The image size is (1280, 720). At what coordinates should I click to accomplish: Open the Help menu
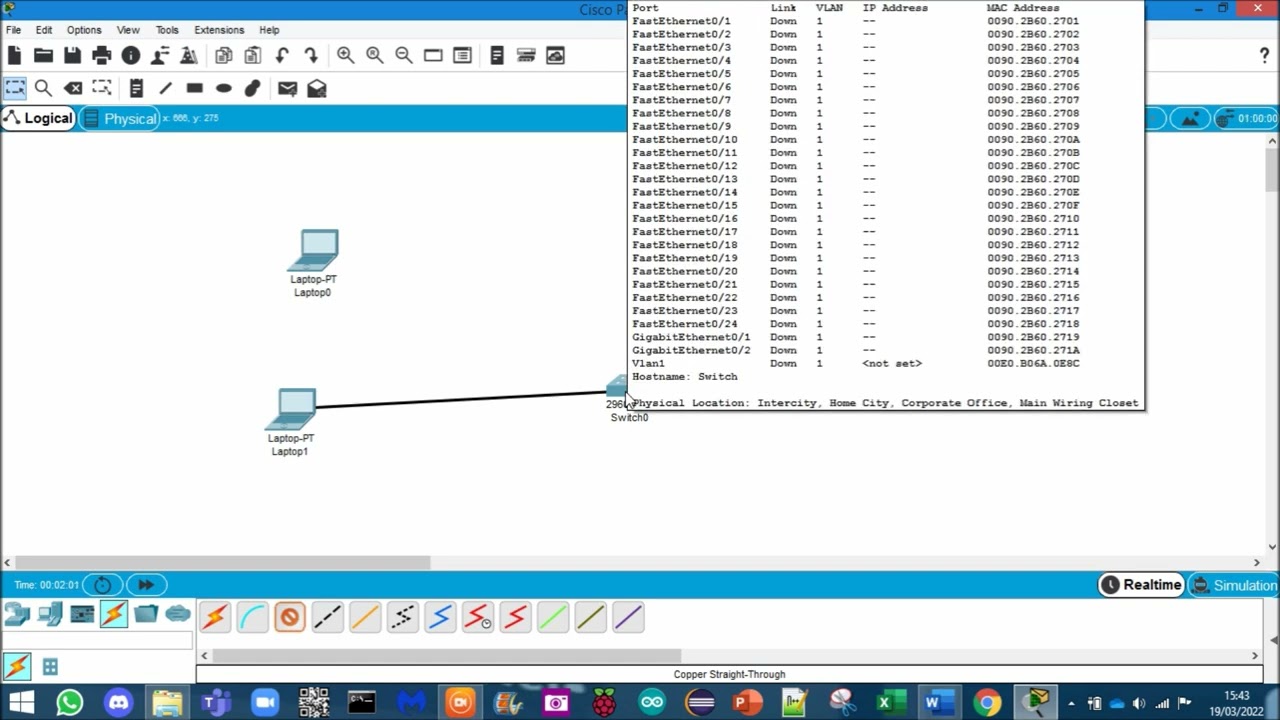click(269, 30)
